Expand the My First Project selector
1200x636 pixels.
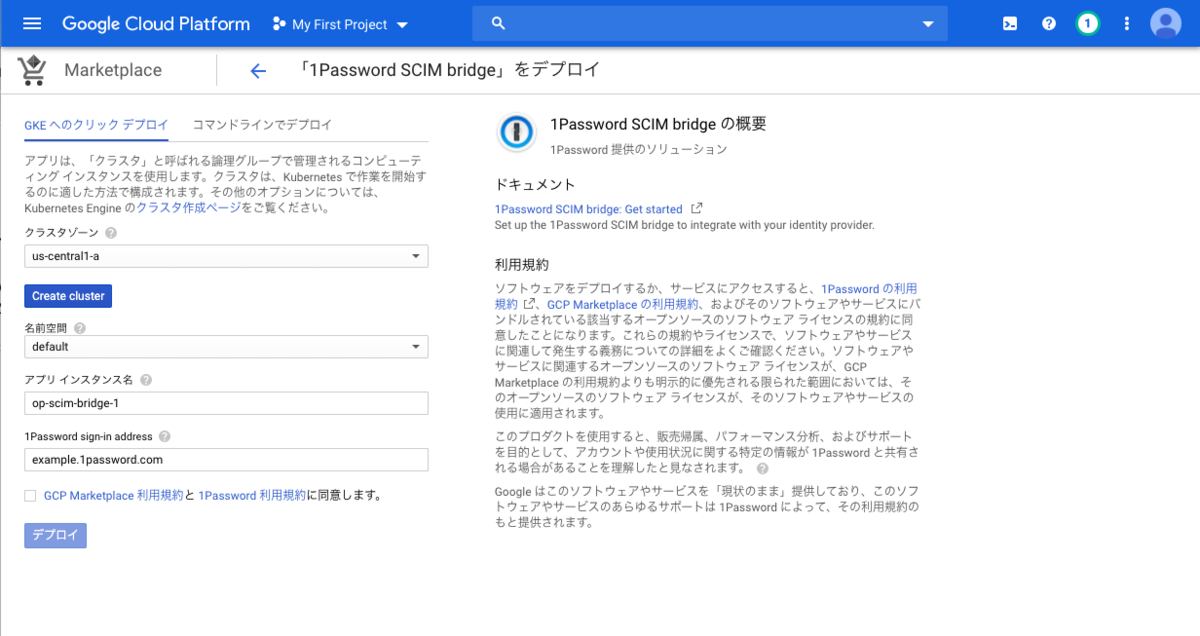click(340, 23)
